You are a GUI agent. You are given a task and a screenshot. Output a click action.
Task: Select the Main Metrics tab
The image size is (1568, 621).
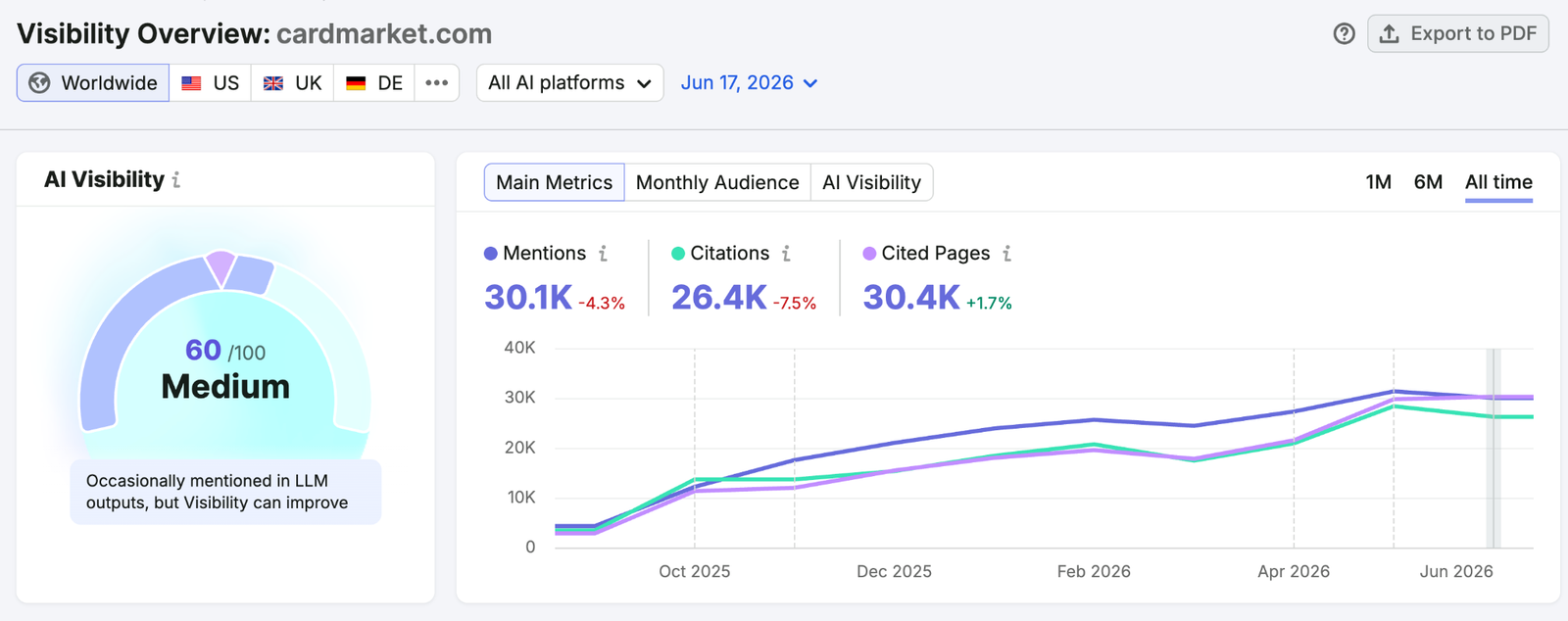coord(554,182)
